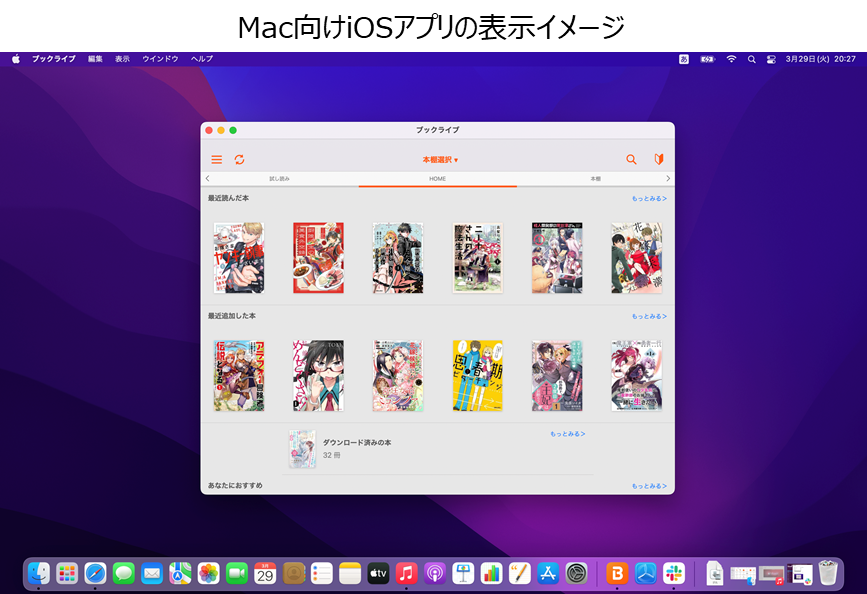Image resolution: width=867 pixels, height=594 pixels.
Task: Open the hamburger menu in BookLive
Action: pos(217,160)
